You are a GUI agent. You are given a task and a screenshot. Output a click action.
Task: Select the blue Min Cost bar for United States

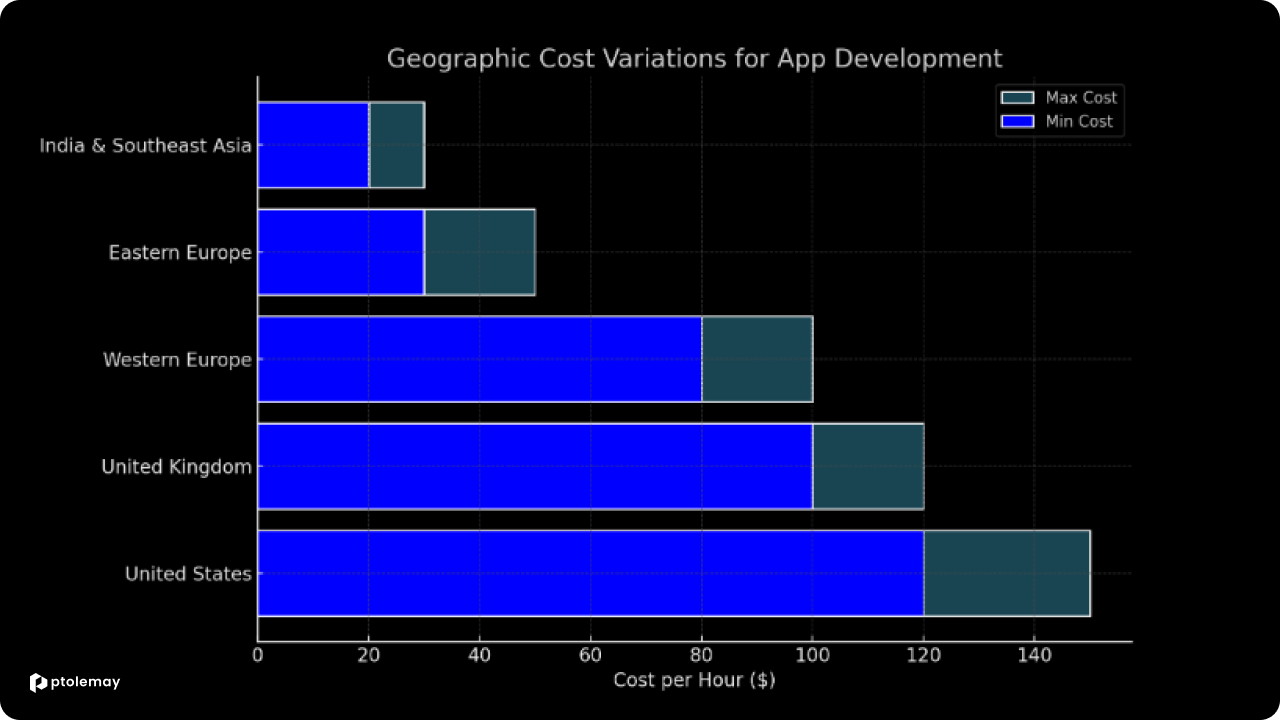(591, 573)
